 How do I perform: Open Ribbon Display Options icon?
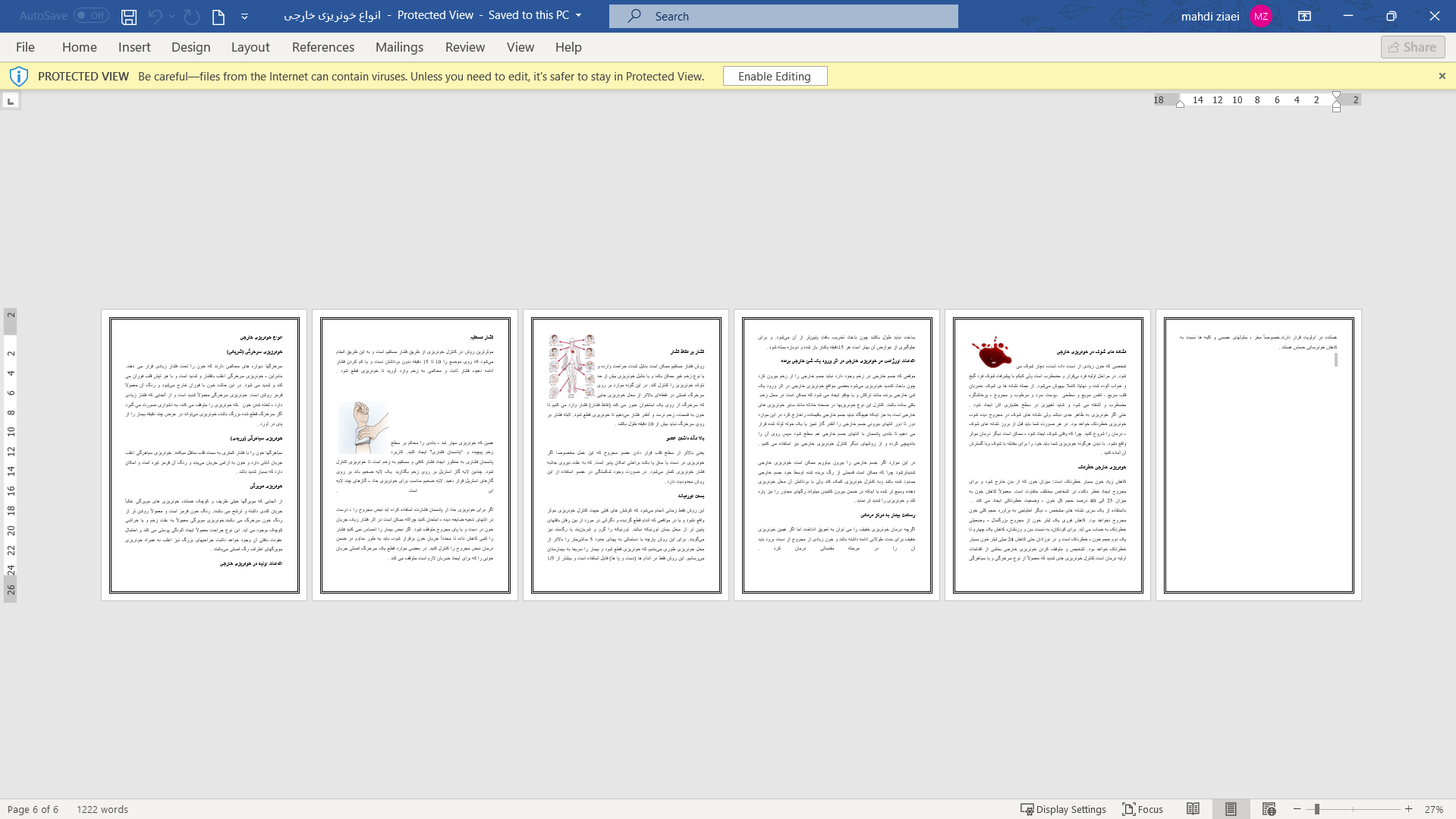click(x=1304, y=16)
